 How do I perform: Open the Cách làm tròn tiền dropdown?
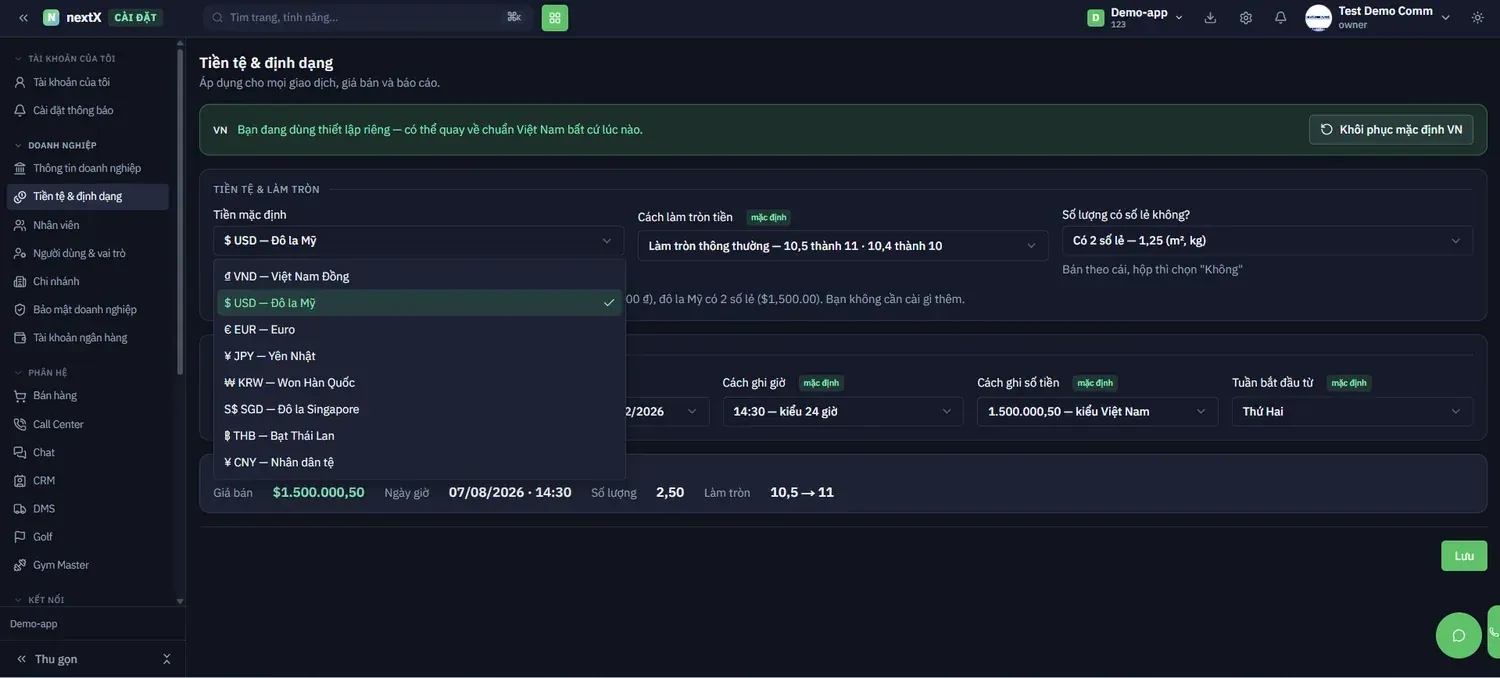[843, 245]
